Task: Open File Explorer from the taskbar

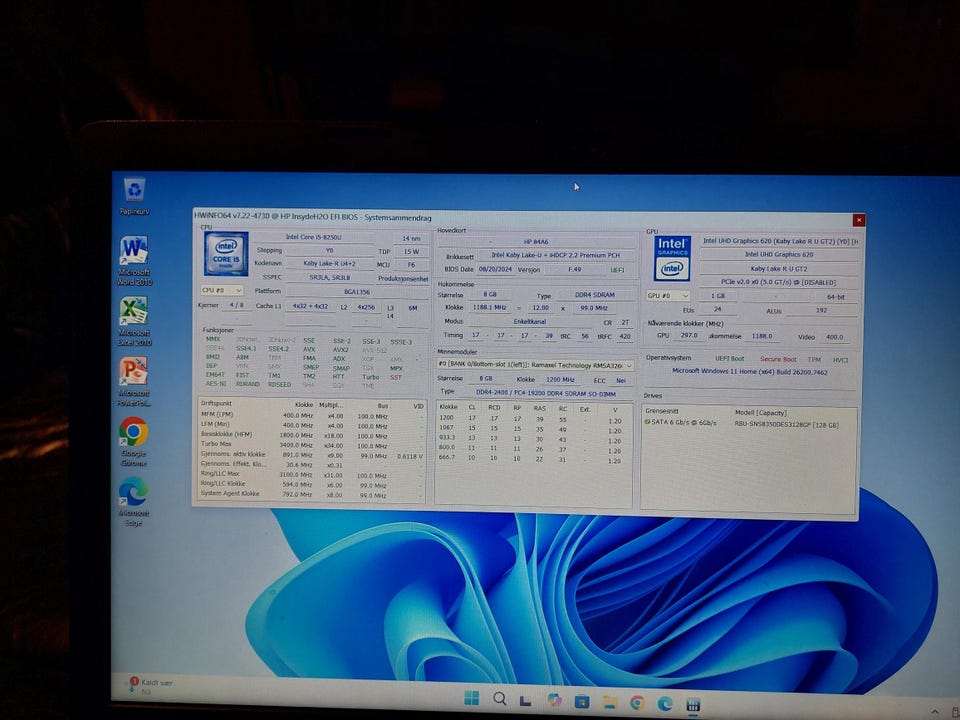Action: pyautogui.click(x=609, y=702)
